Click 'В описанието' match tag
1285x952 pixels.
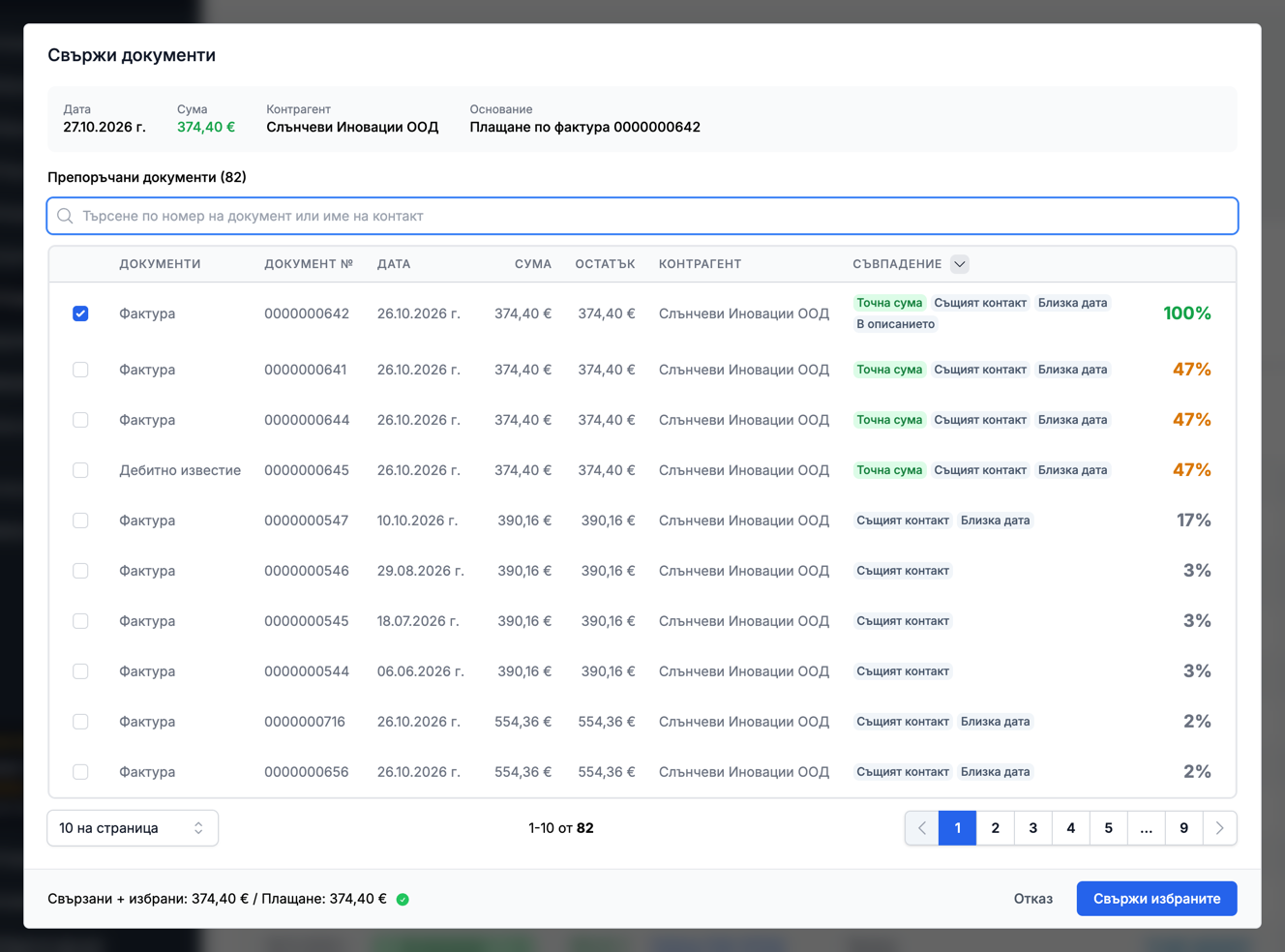(895, 324)
